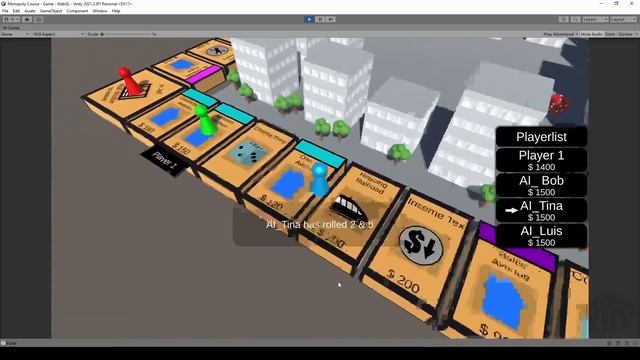Screen dimensions: 640x360
Task: Toggle the Stats overlay
Action: 610,34
